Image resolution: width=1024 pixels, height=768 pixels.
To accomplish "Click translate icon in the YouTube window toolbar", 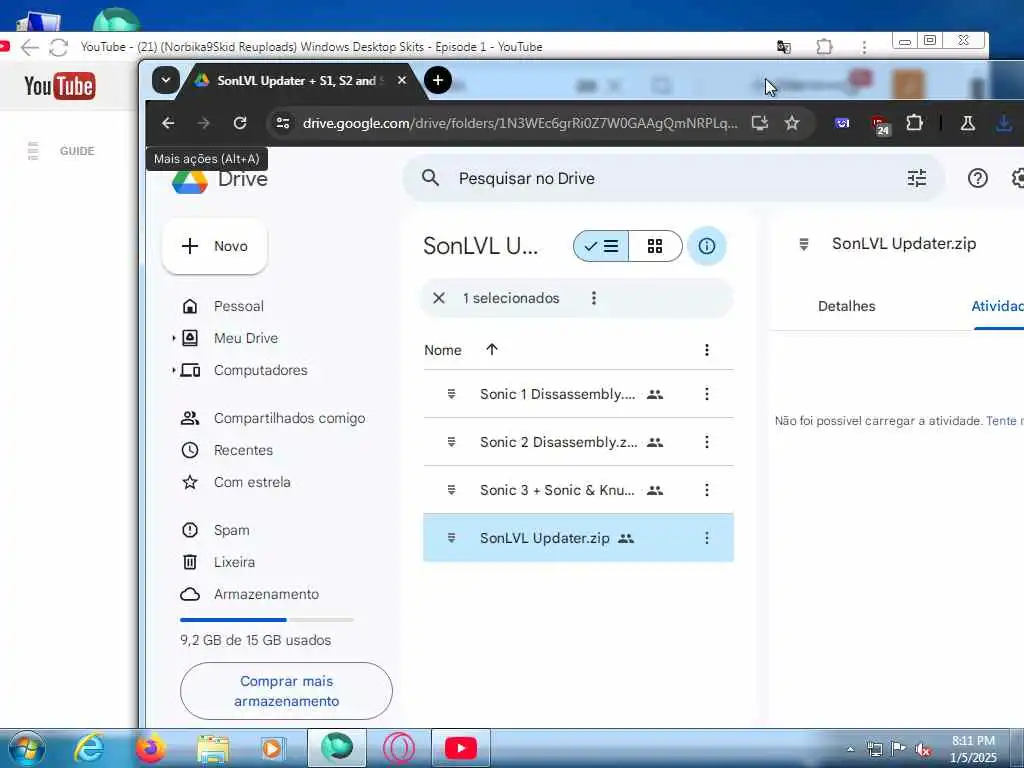I will click(783, 47).
